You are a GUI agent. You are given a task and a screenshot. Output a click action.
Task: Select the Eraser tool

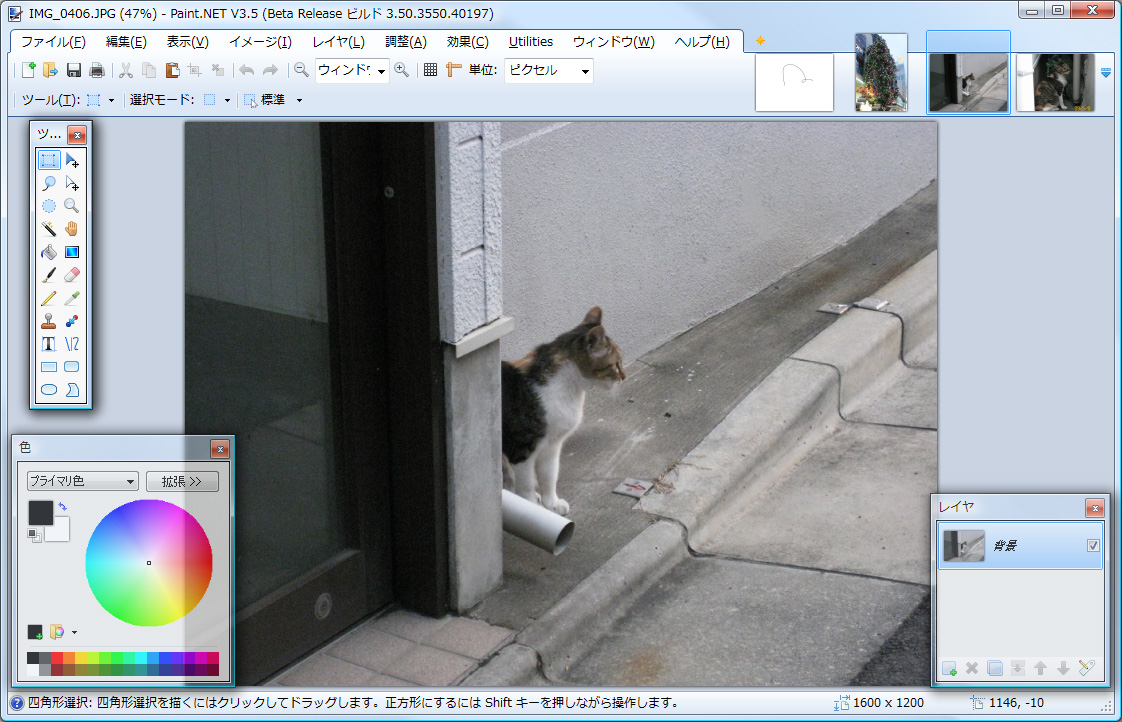click(x=72, y=274)
